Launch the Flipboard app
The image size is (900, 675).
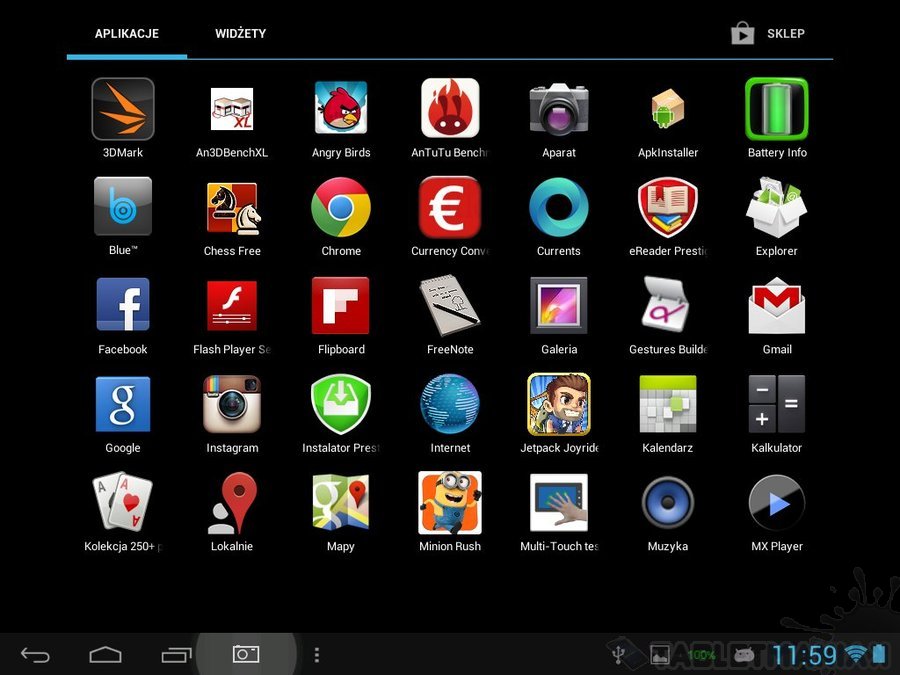(x=341, y=305)
